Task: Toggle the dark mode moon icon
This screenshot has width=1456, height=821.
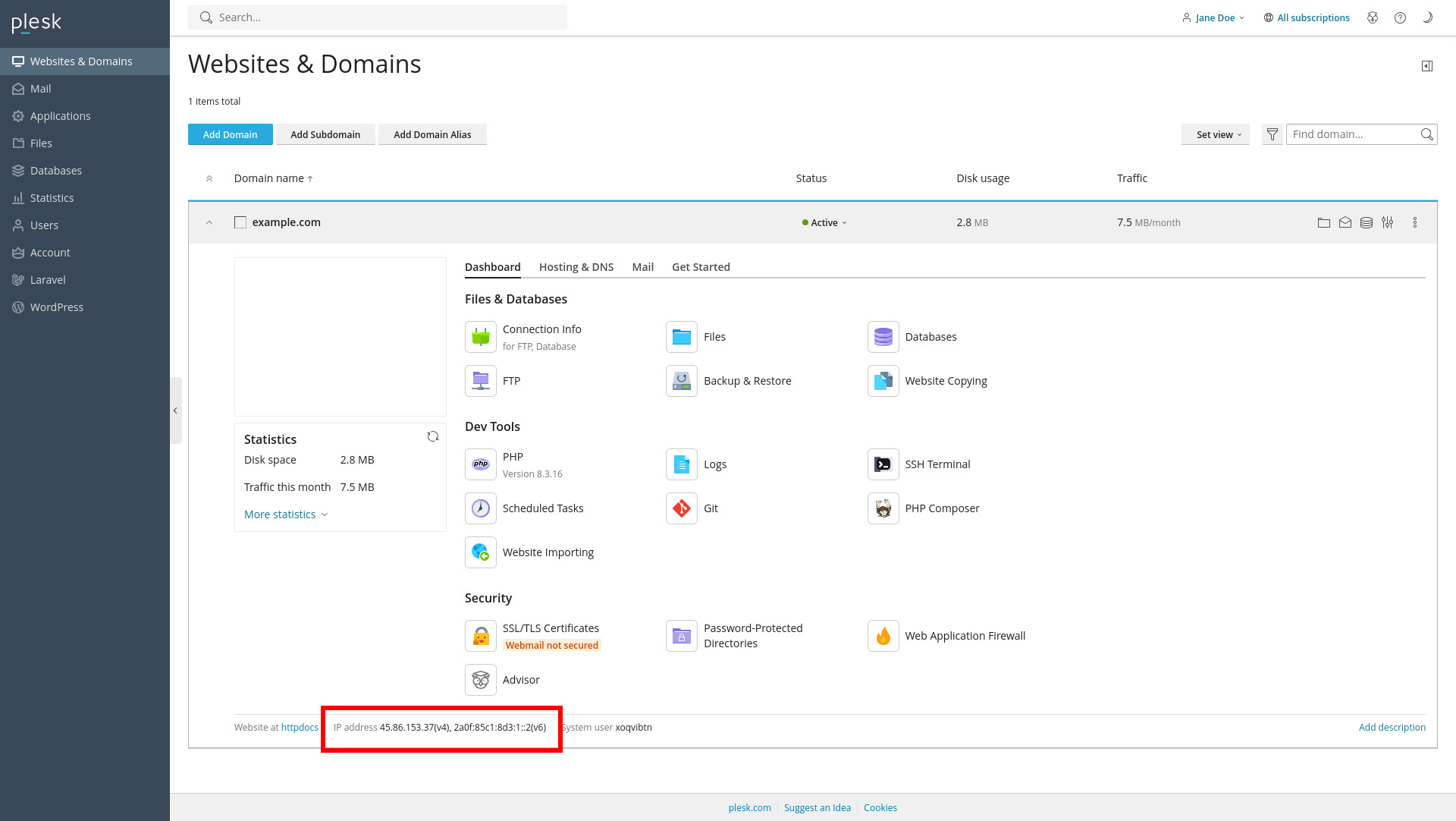Action: [x=1427, y=17]
